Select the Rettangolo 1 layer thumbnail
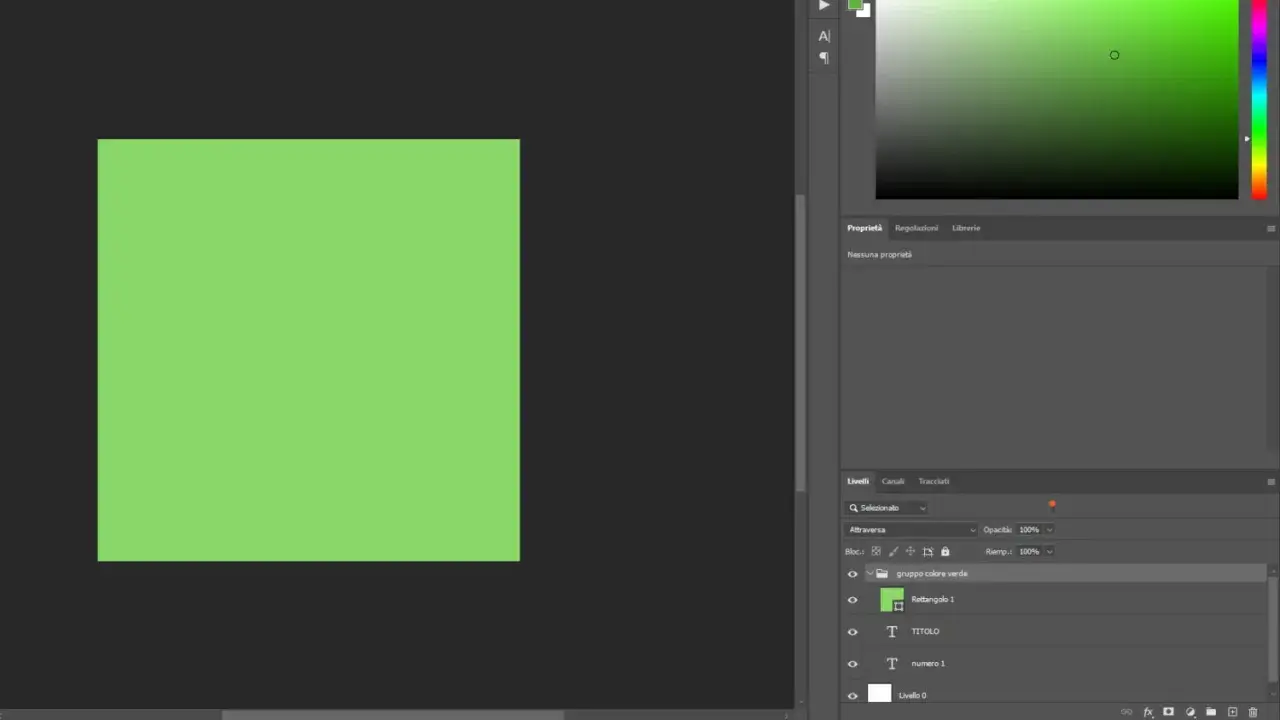 (x=892, y=600)
